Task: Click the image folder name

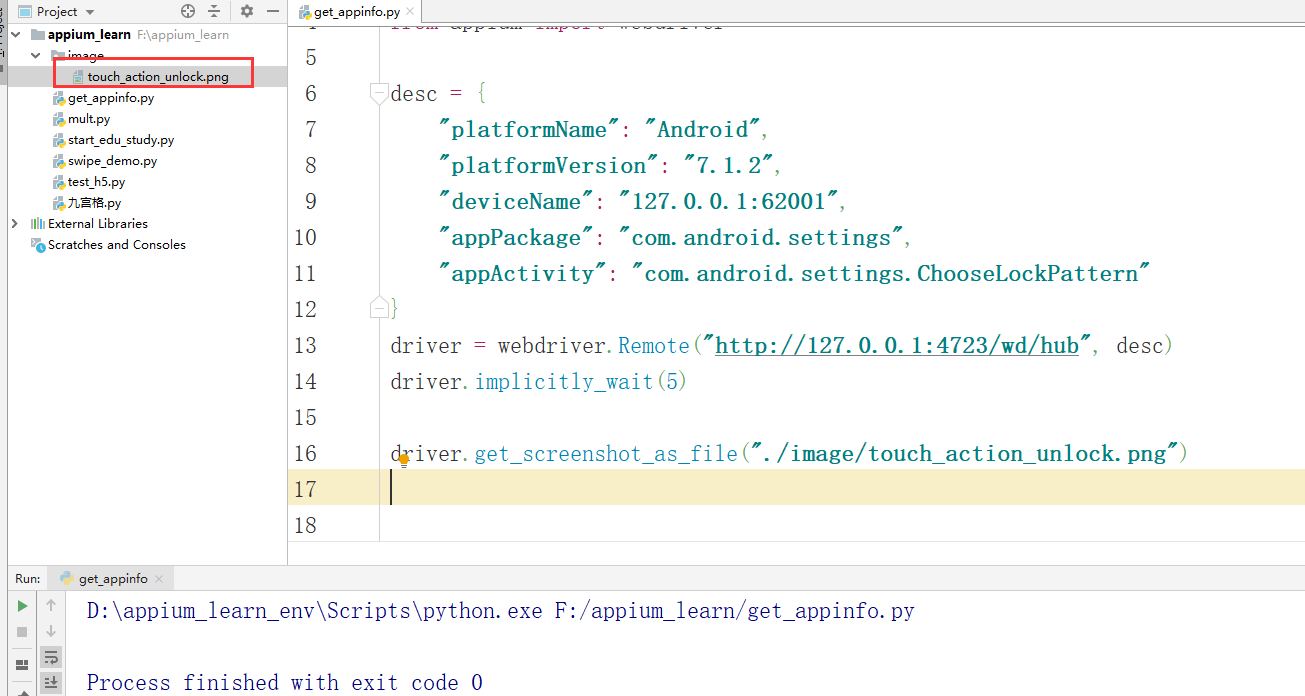Action: [x=86, y=55]
